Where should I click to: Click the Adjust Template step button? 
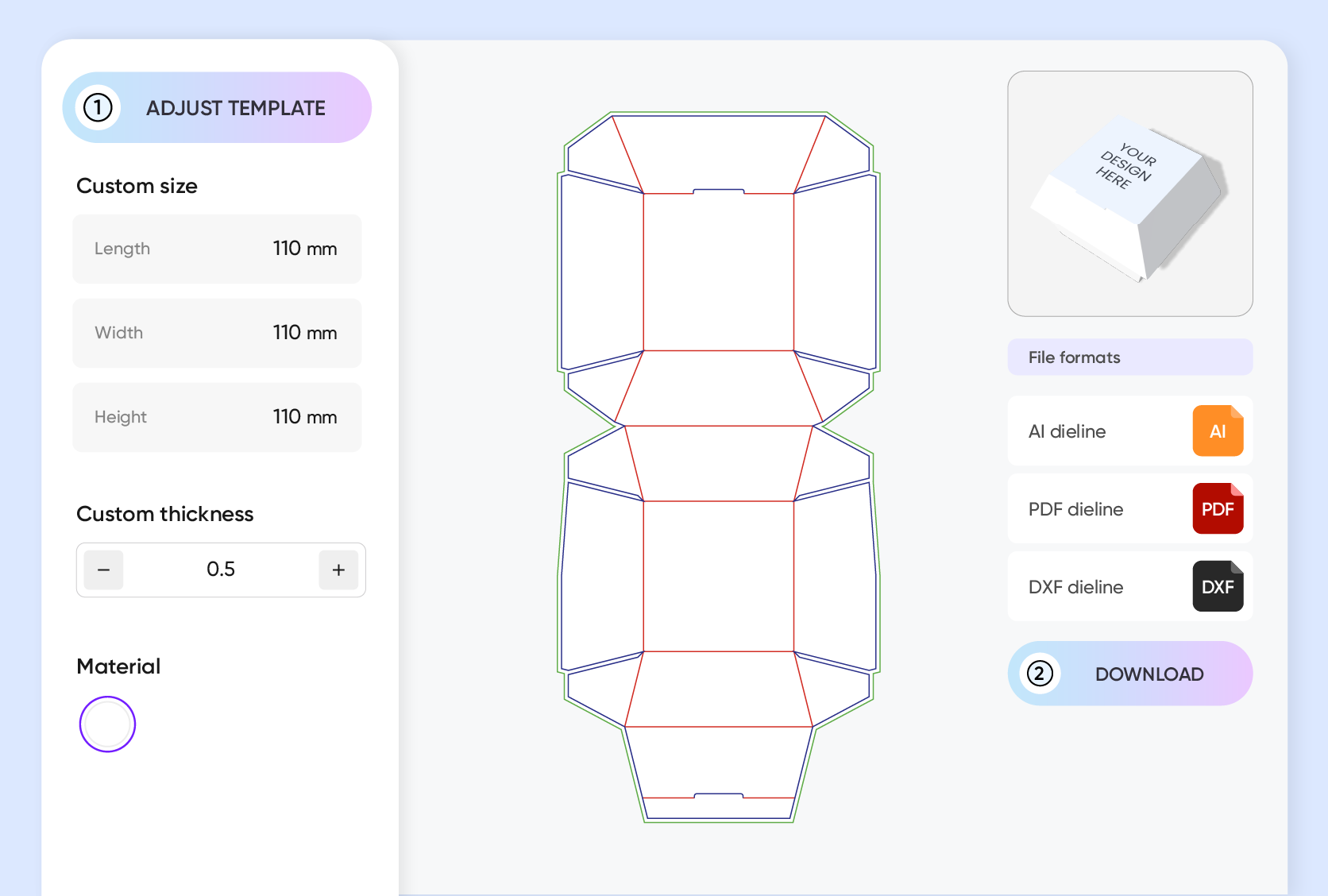(217, 108)
